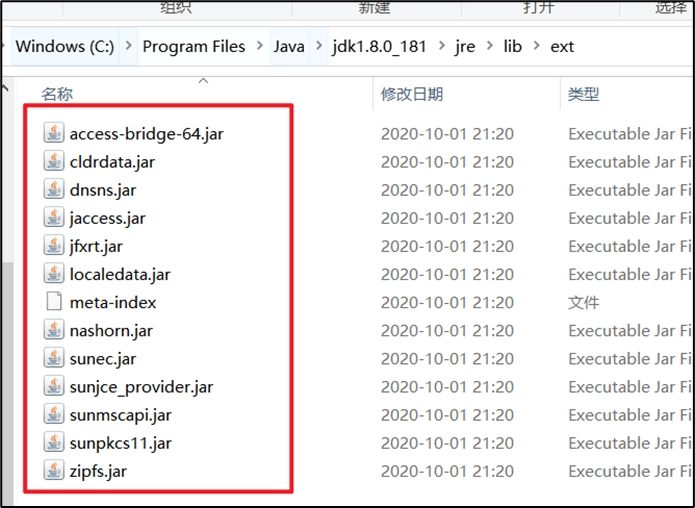
Task: Click the zipfs.jar file icon
Action: 54,470
